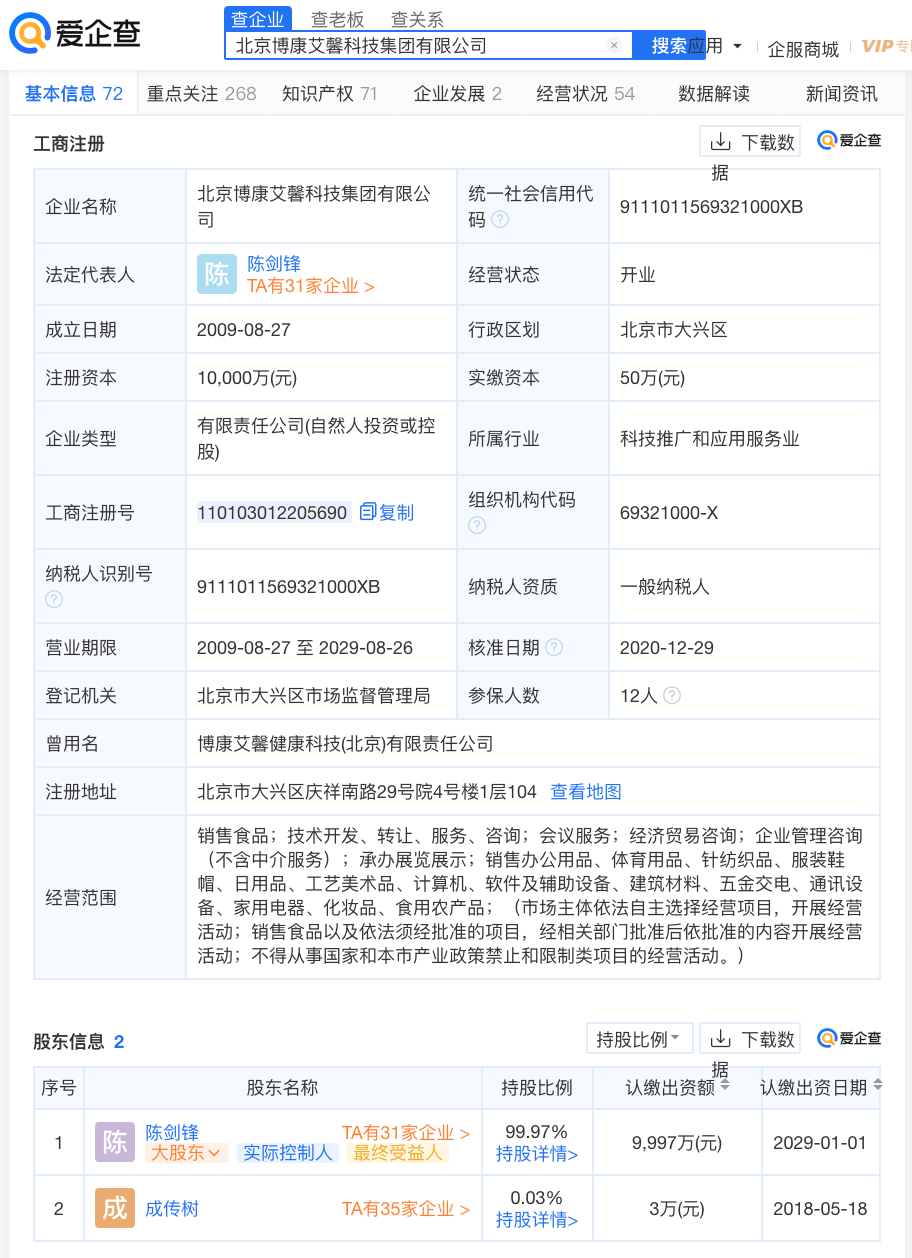912x1258 pixels.
Task: Sort by the 认缴出资日期 column arrows
Action: pos(878,1086)
